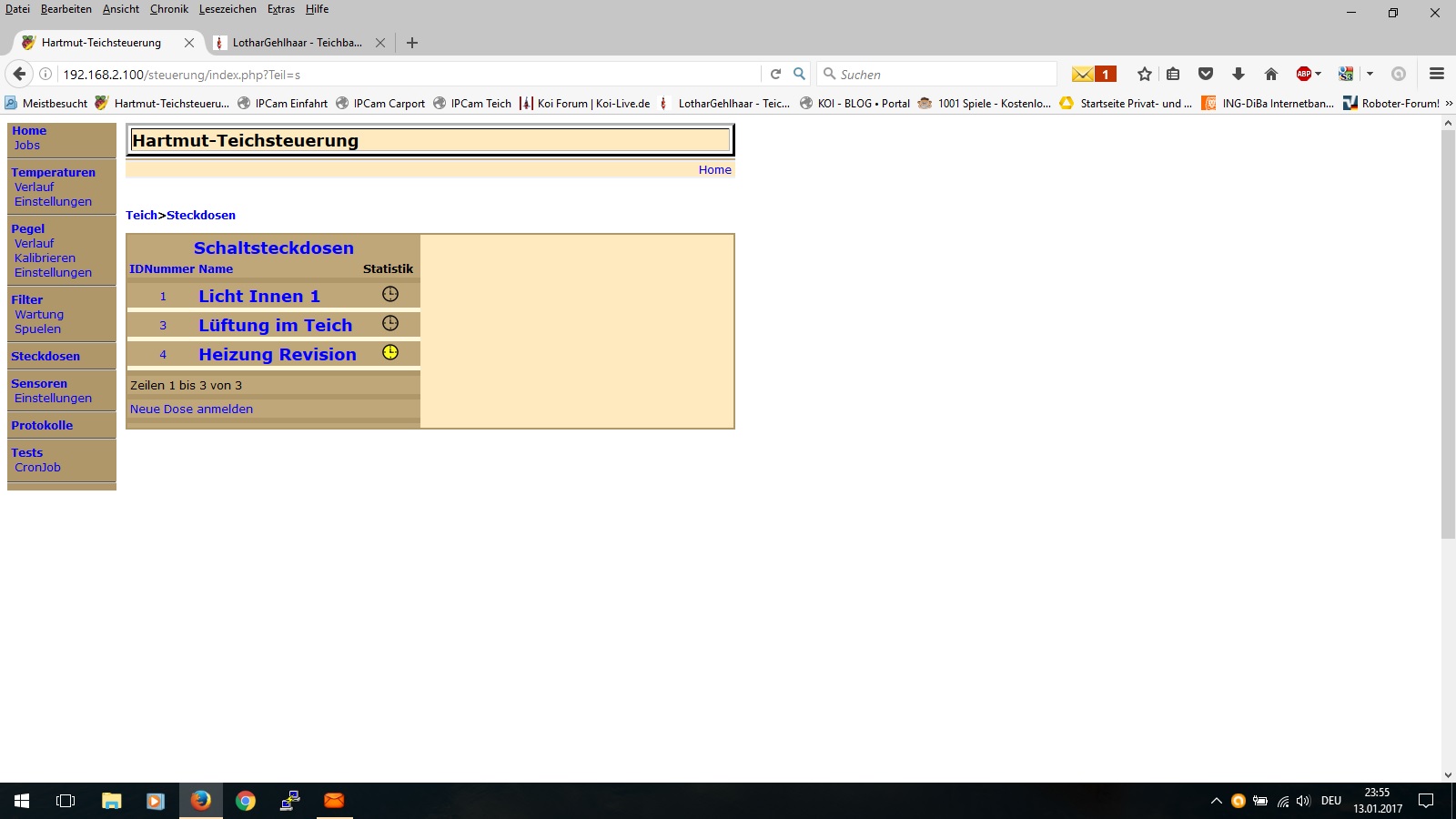Open the Pocket save icon
The height and width of the screenshot is (819, 1456).
point(1206,75)
